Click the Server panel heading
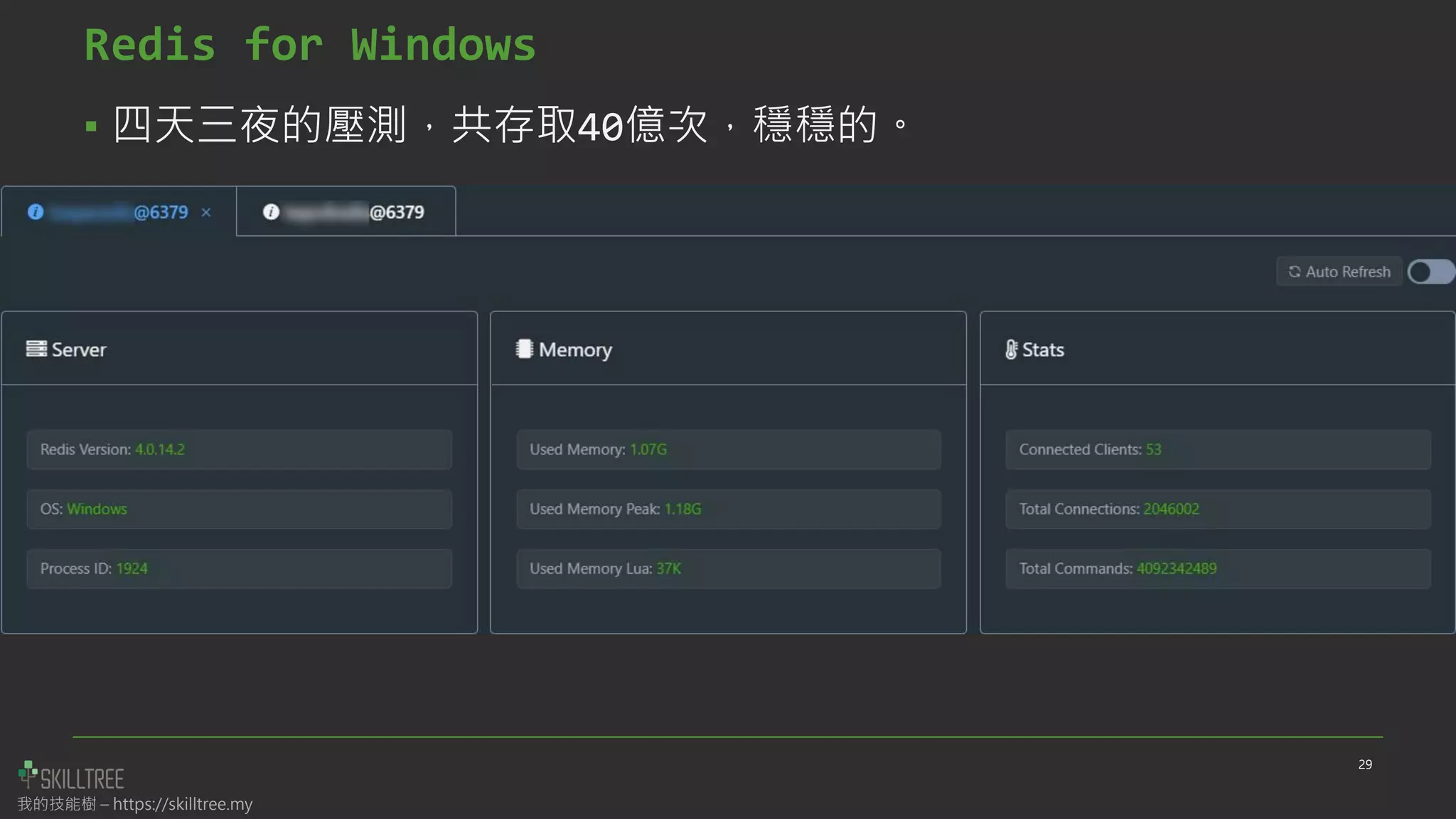 pos(79,350)
